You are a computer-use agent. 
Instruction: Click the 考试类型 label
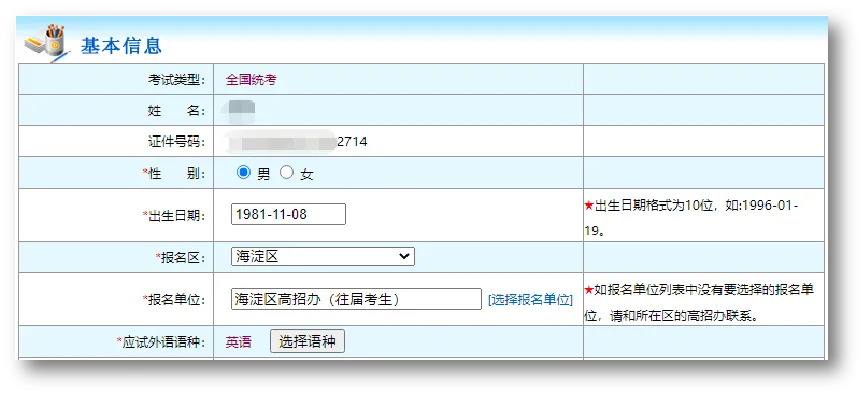(177, 80)
